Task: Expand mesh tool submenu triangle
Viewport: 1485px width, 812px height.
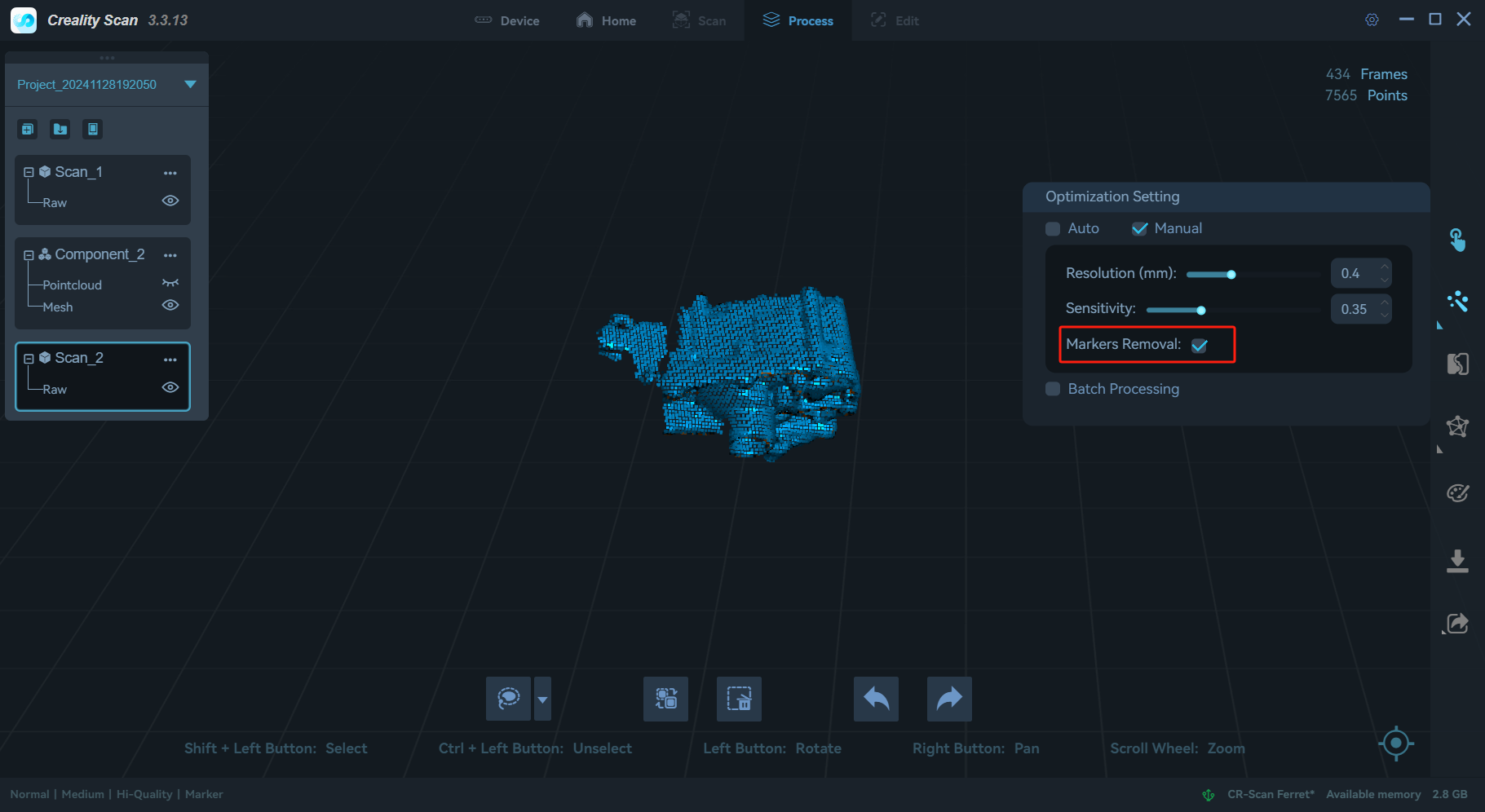Action: tap(1439, 449)
